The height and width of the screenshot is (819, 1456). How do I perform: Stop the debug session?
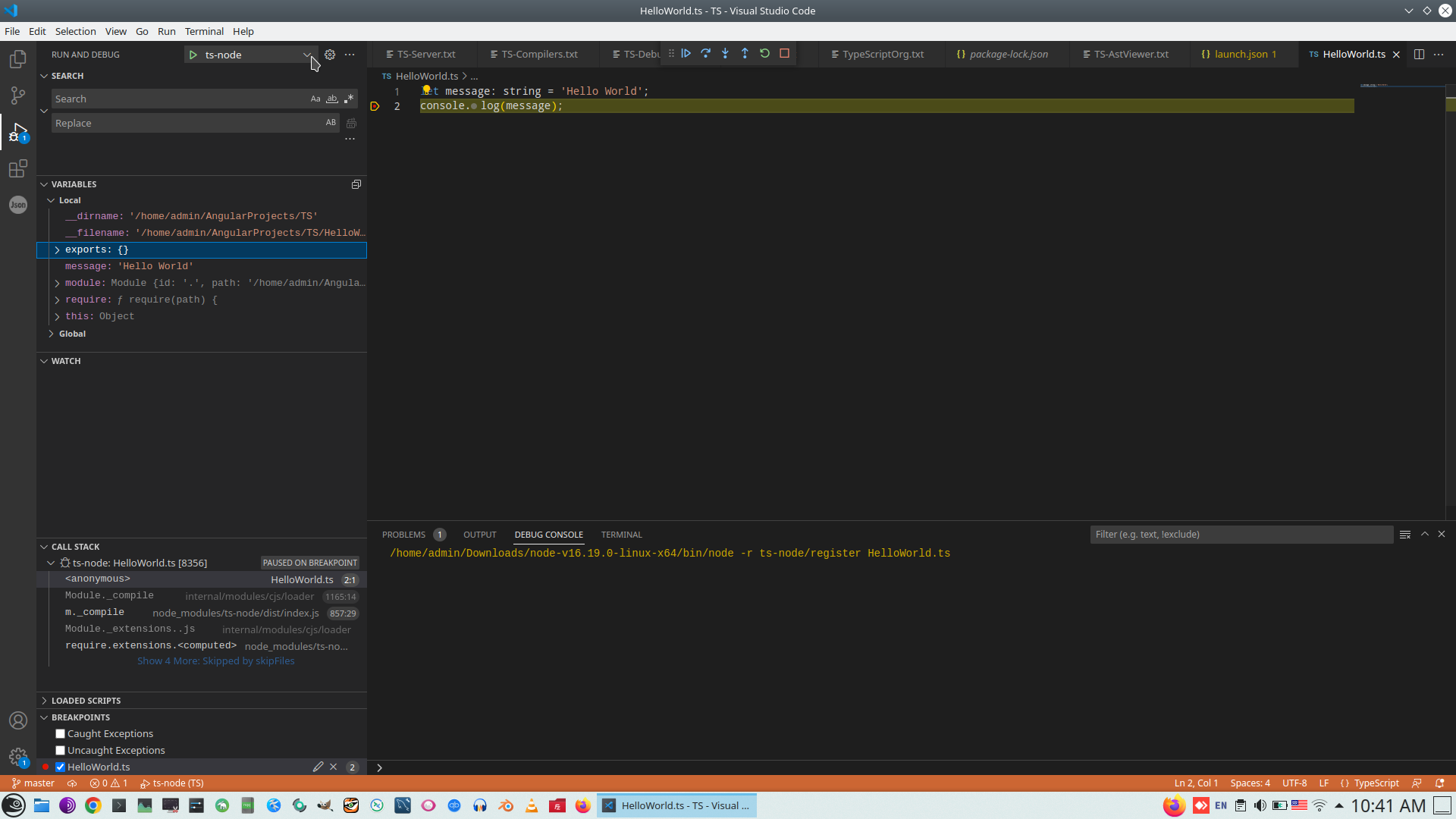(785, 54)
